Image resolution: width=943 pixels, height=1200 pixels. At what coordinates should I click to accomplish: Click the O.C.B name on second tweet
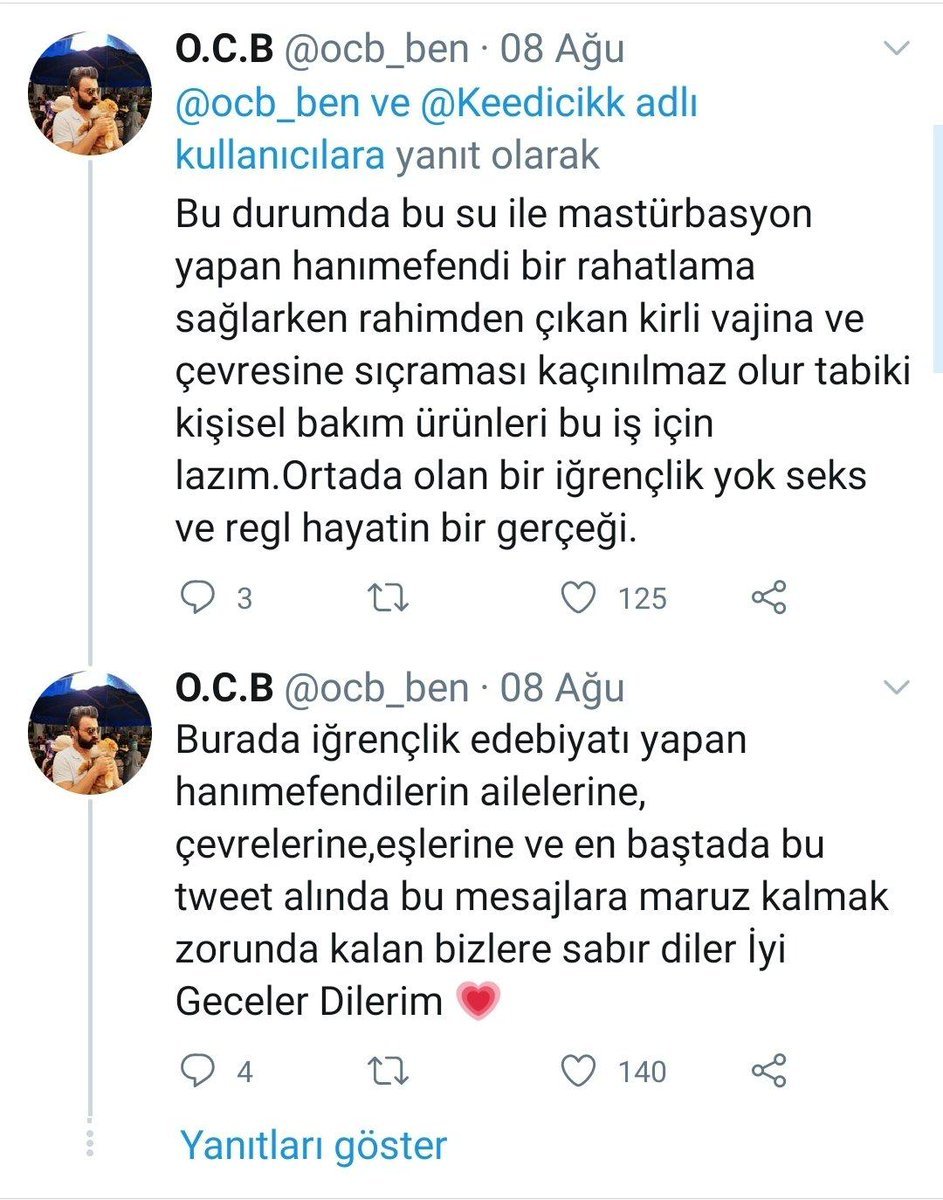click(x=224, y=688)
